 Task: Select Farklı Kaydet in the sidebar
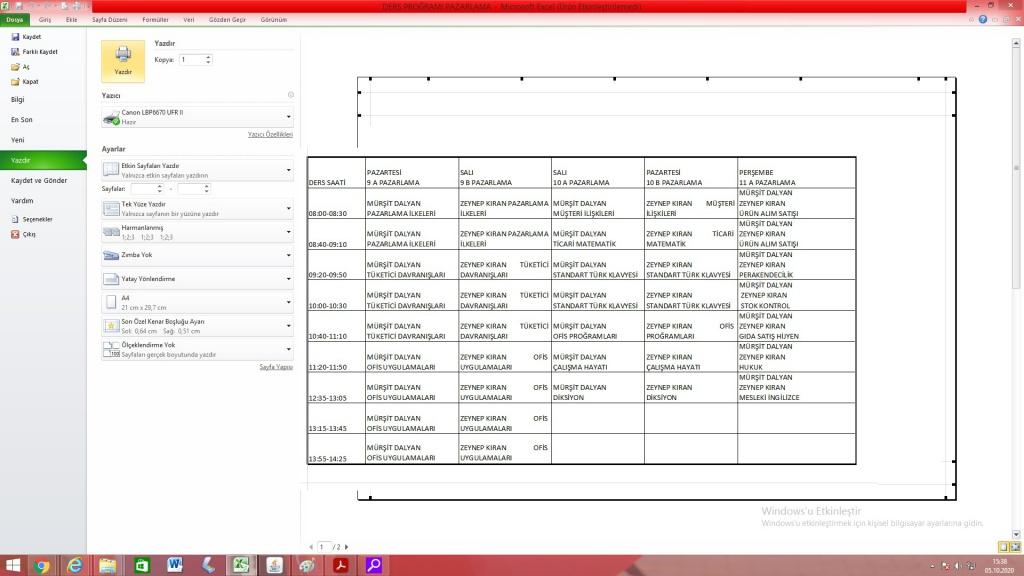tap(34, 51)
